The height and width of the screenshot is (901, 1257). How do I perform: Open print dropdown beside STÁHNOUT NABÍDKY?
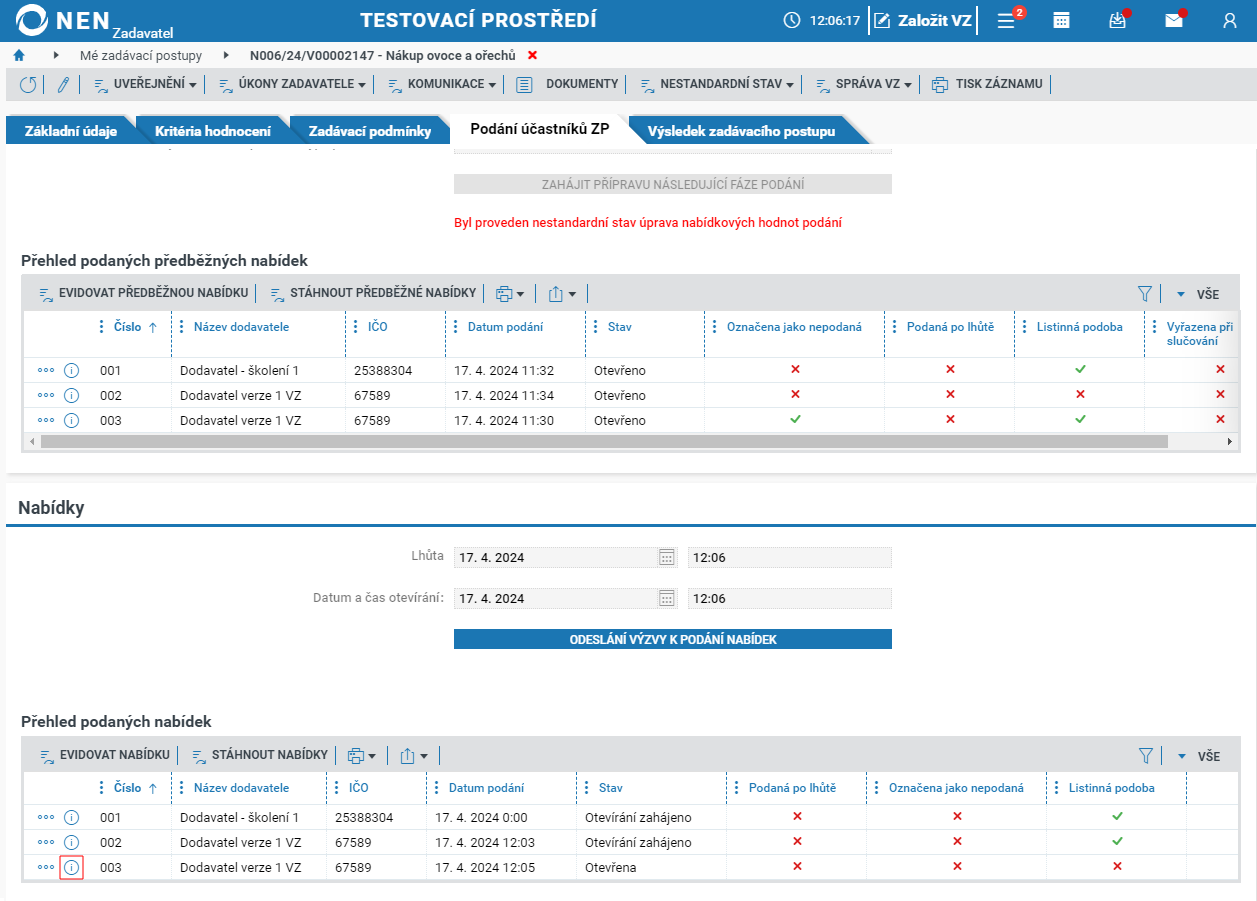(362, 756)
